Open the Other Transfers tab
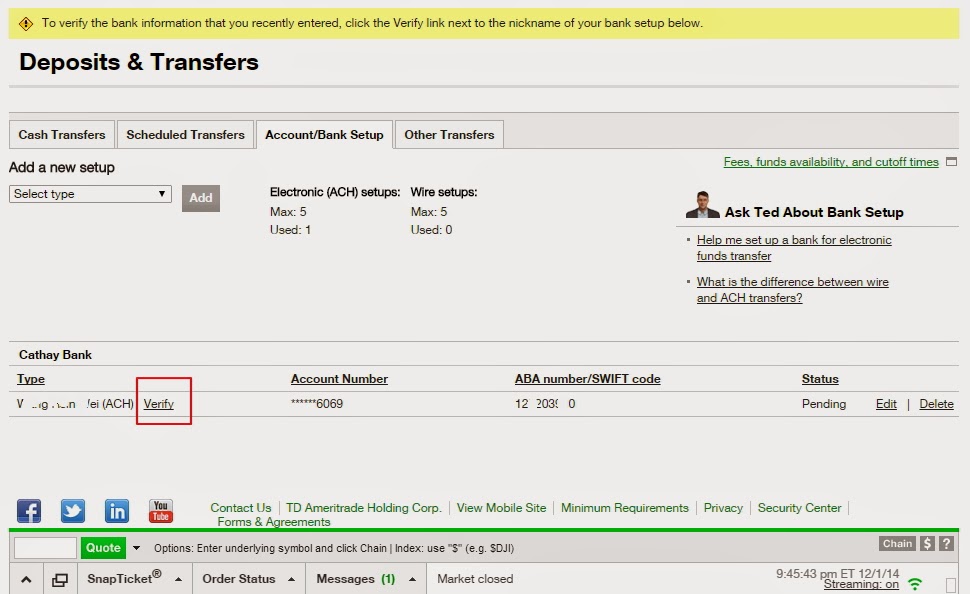 [x=449, y=134]
